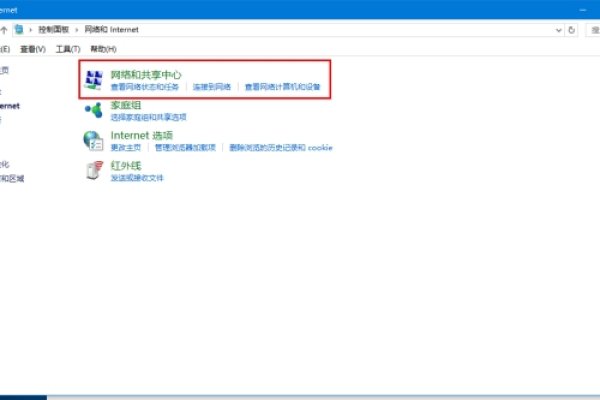Select the 网络和 Internet breadcrumb
Image resolution: width=600 pixels, height=400 pixels.
[x=111, y=29]
